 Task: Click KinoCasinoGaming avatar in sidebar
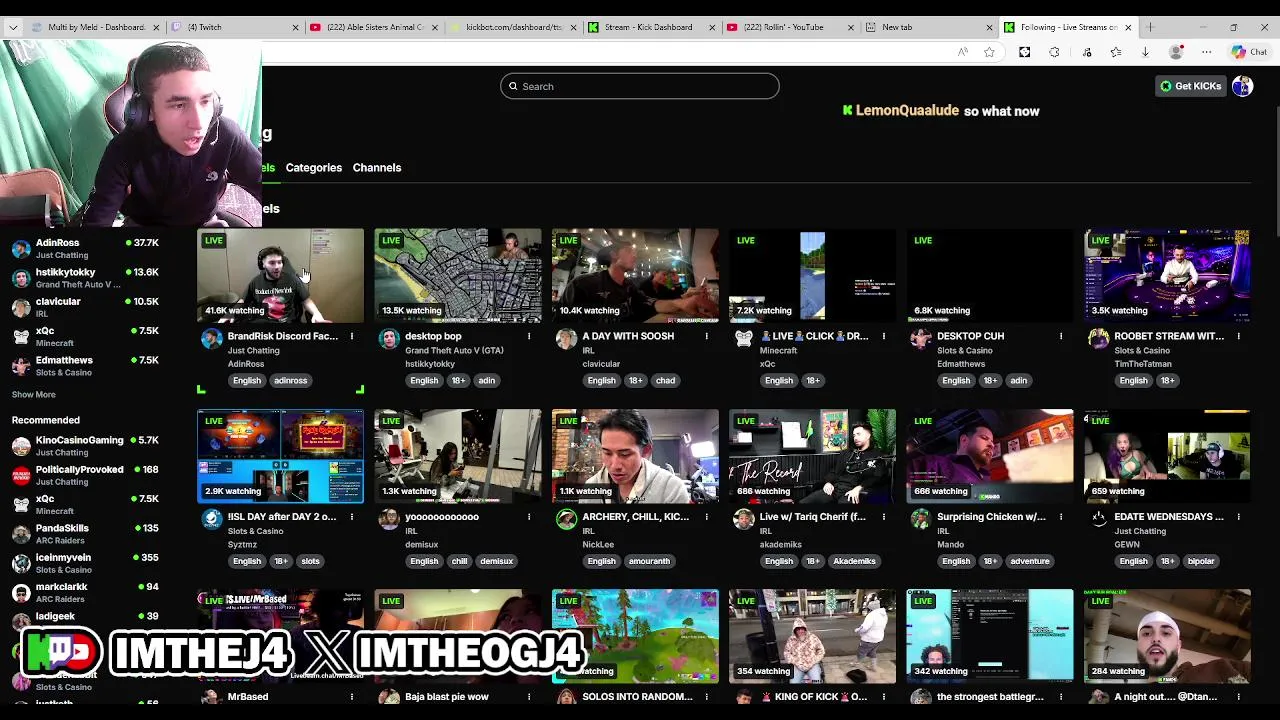(x=21, y=446)
